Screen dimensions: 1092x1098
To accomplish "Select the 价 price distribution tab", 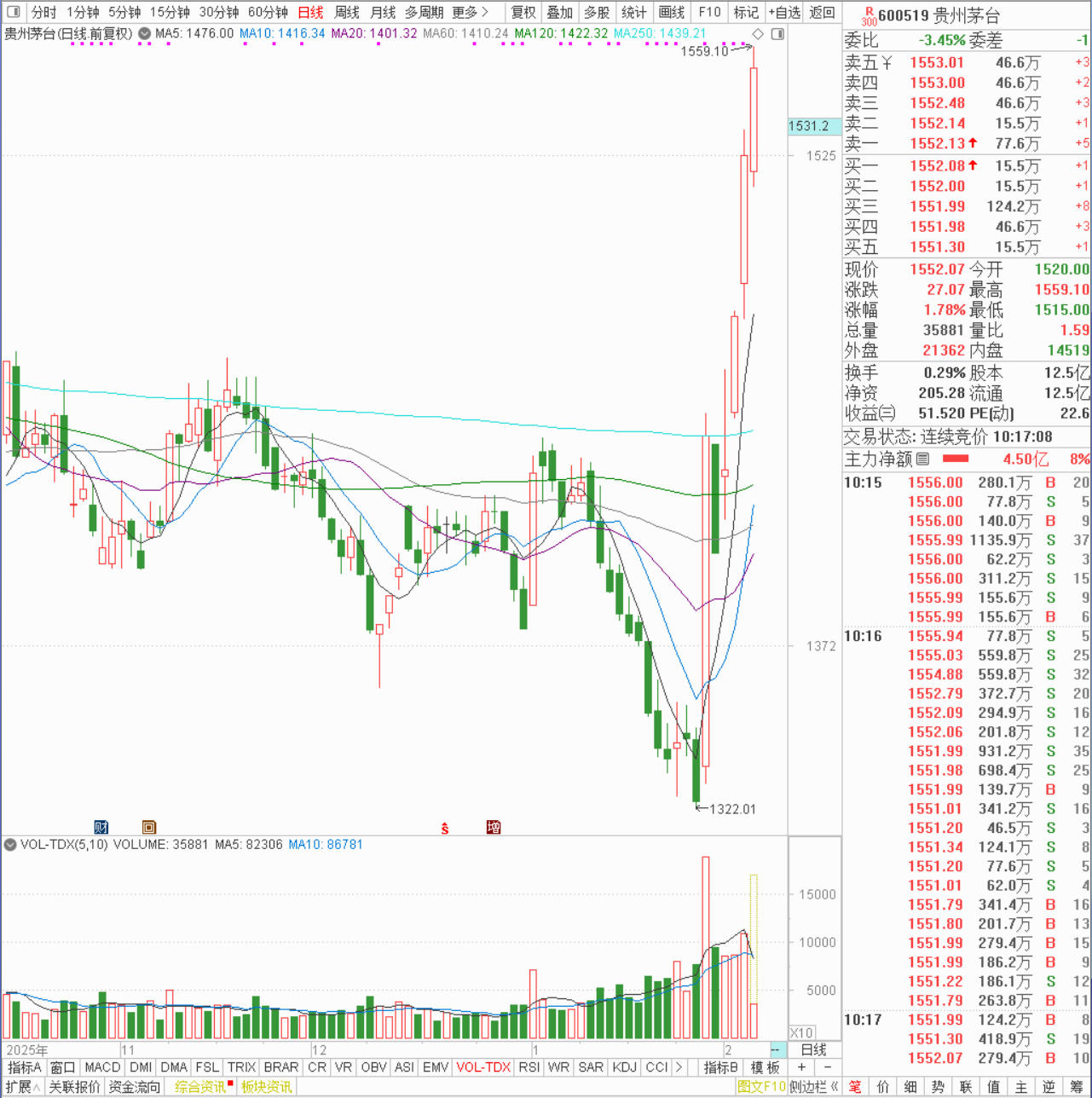I will click(883, 1087).
